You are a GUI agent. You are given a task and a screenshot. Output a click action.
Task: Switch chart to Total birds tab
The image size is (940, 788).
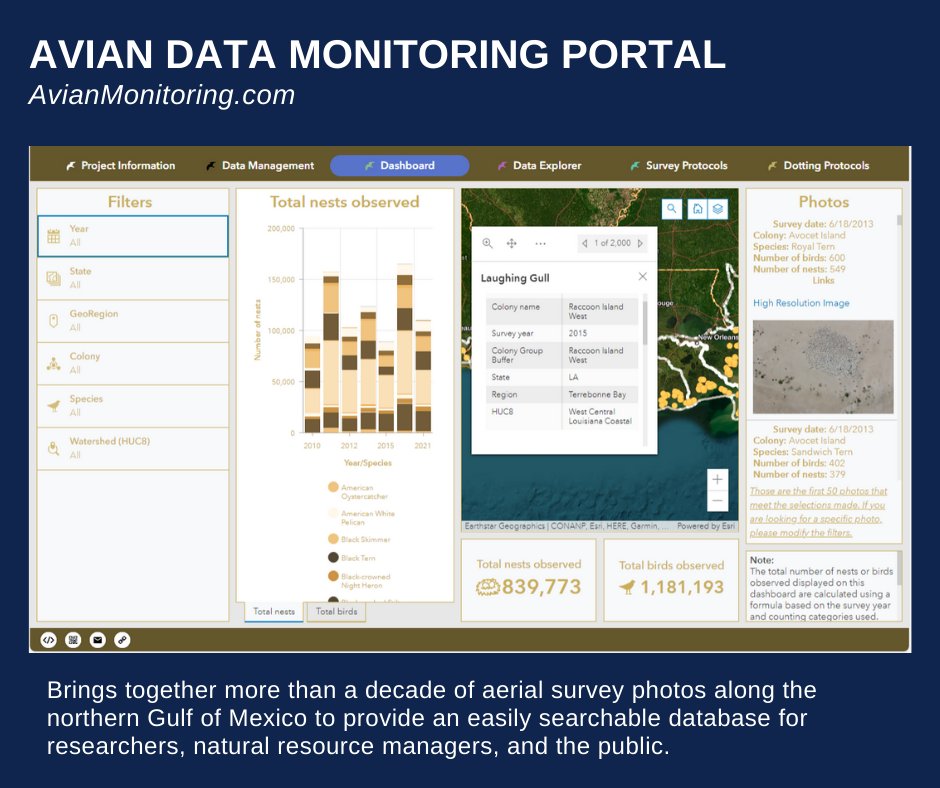(x=336, y=612)
